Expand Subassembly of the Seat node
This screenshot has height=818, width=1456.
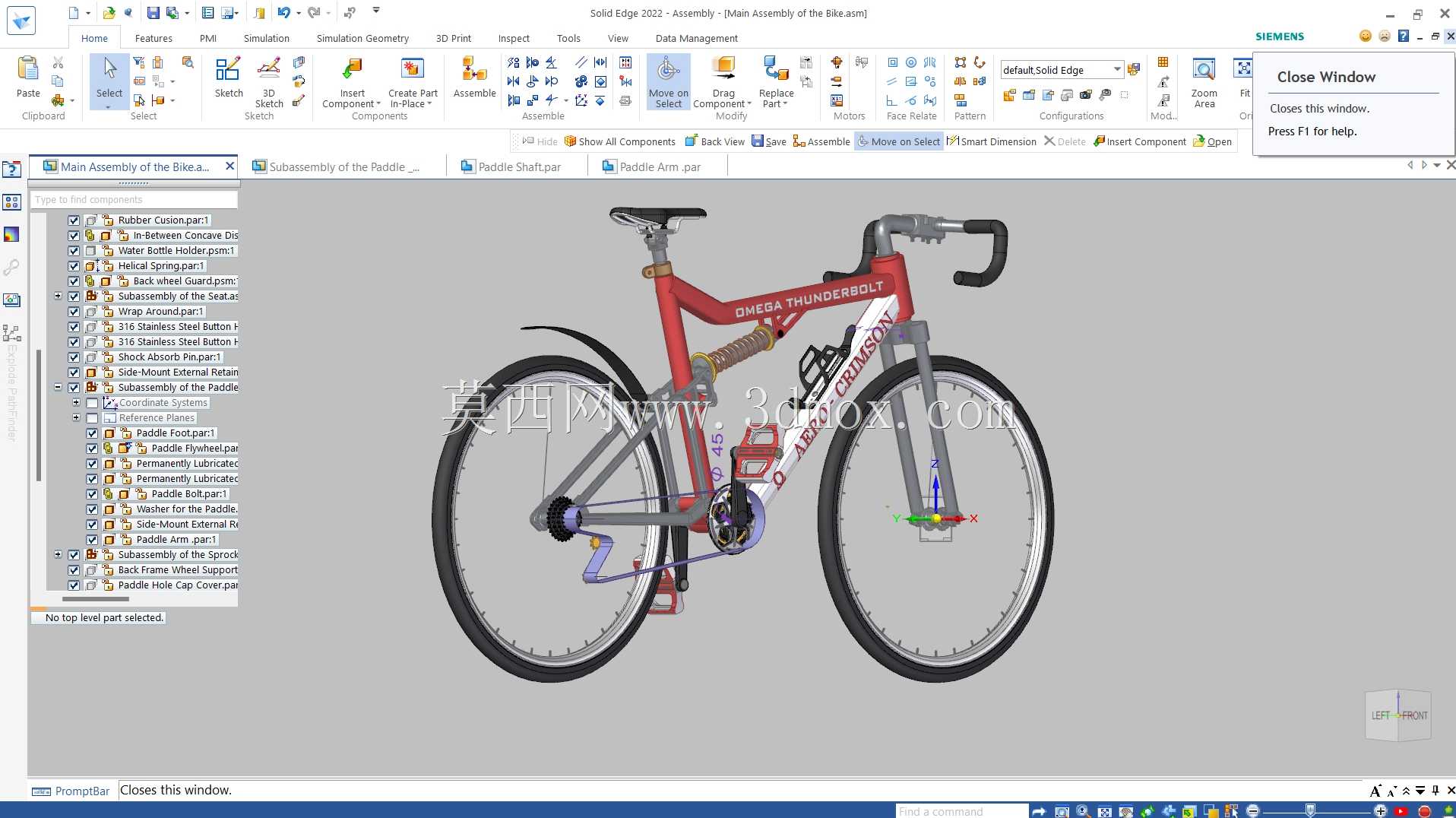pyautogui.click(x=58, y=296)
